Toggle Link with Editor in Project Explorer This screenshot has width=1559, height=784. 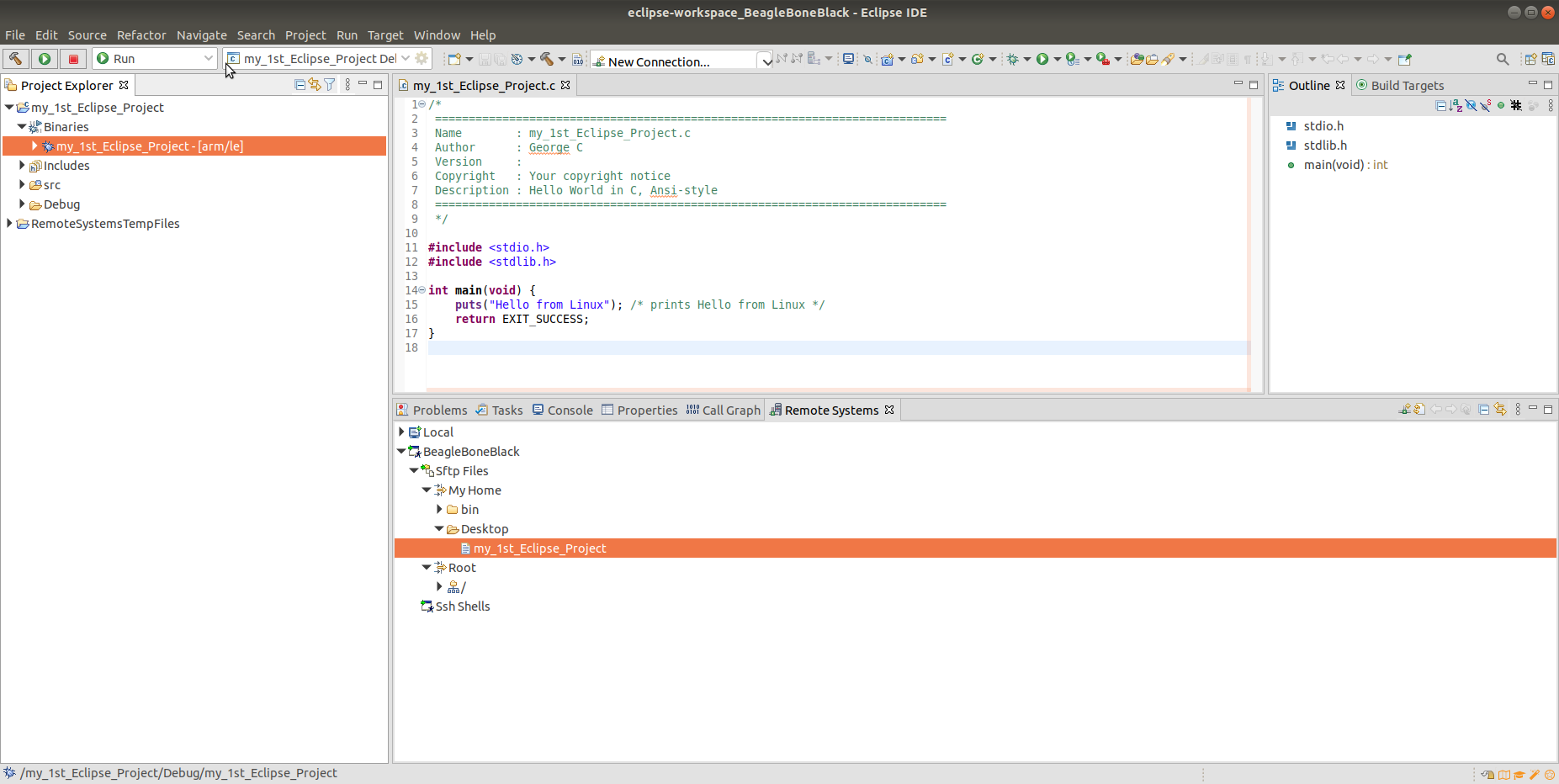tap(315, 85)
